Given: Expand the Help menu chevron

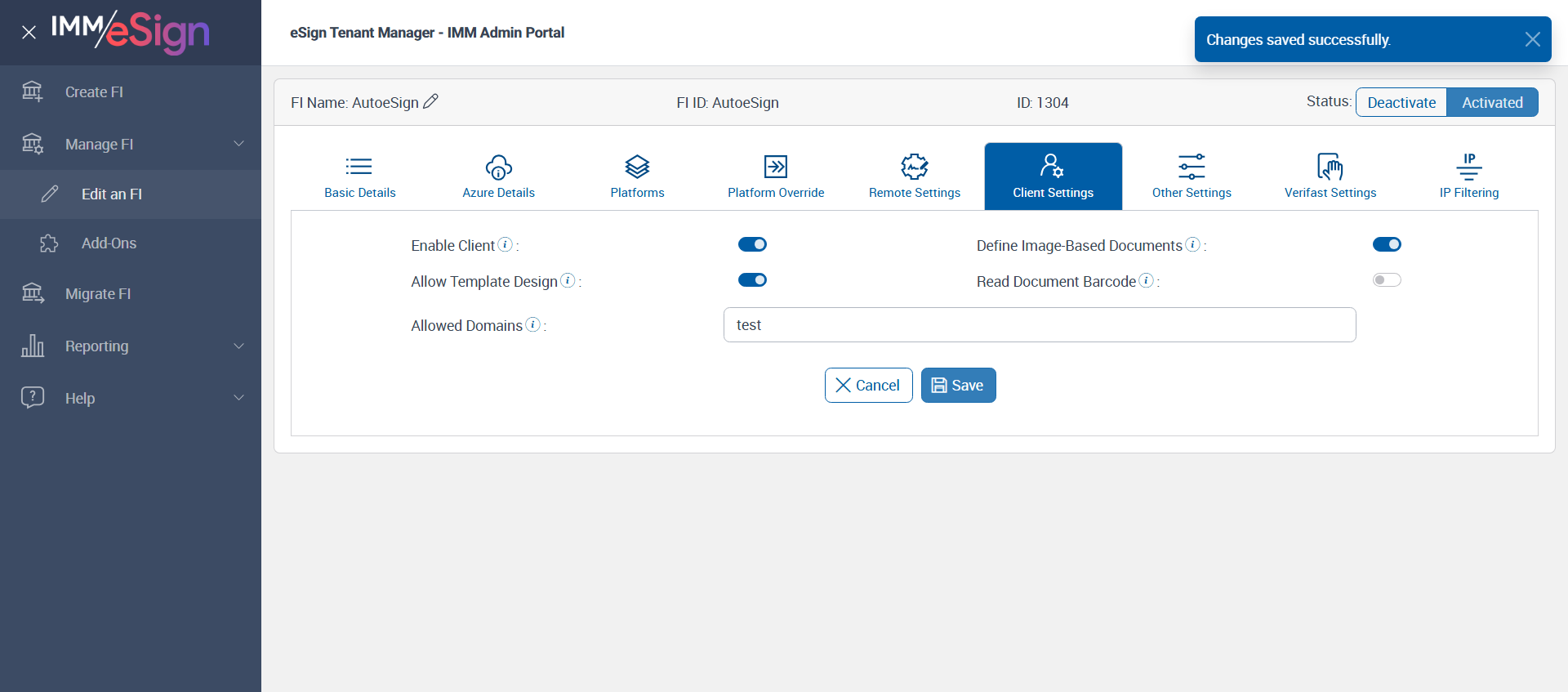Looking at the screenshot, I should 239,398.
